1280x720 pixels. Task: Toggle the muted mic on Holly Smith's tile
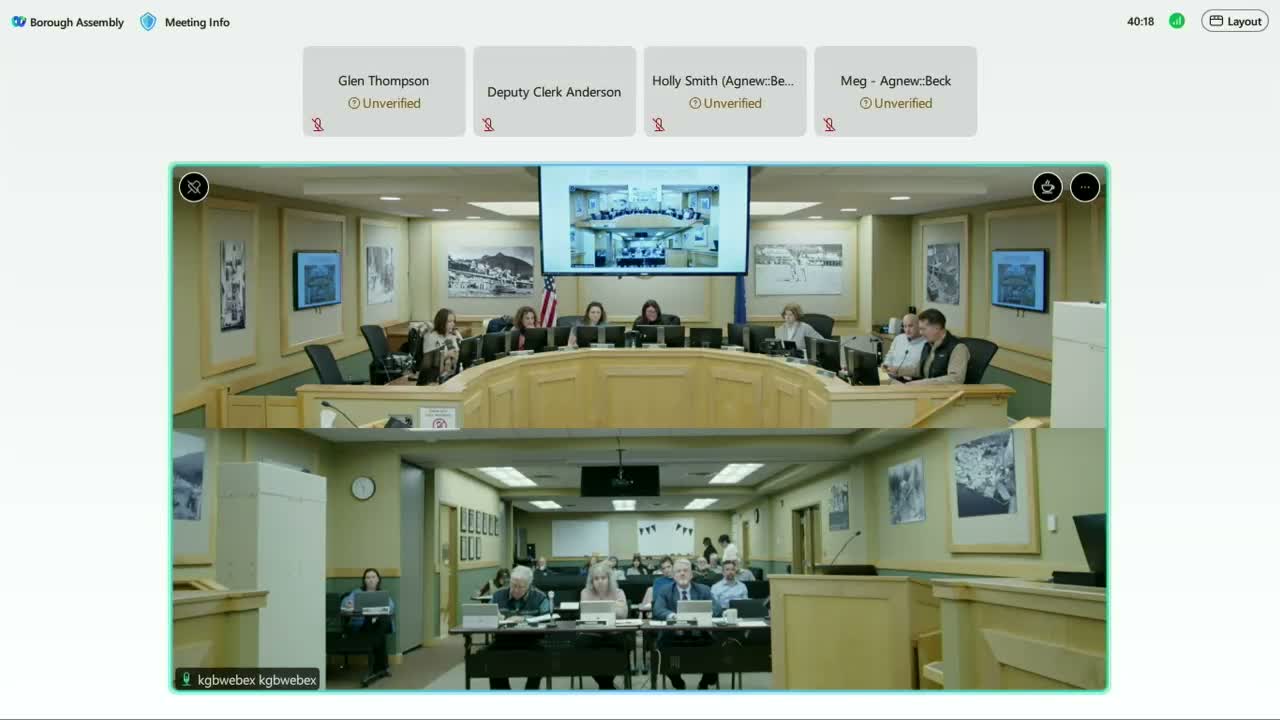pos(658,124)
